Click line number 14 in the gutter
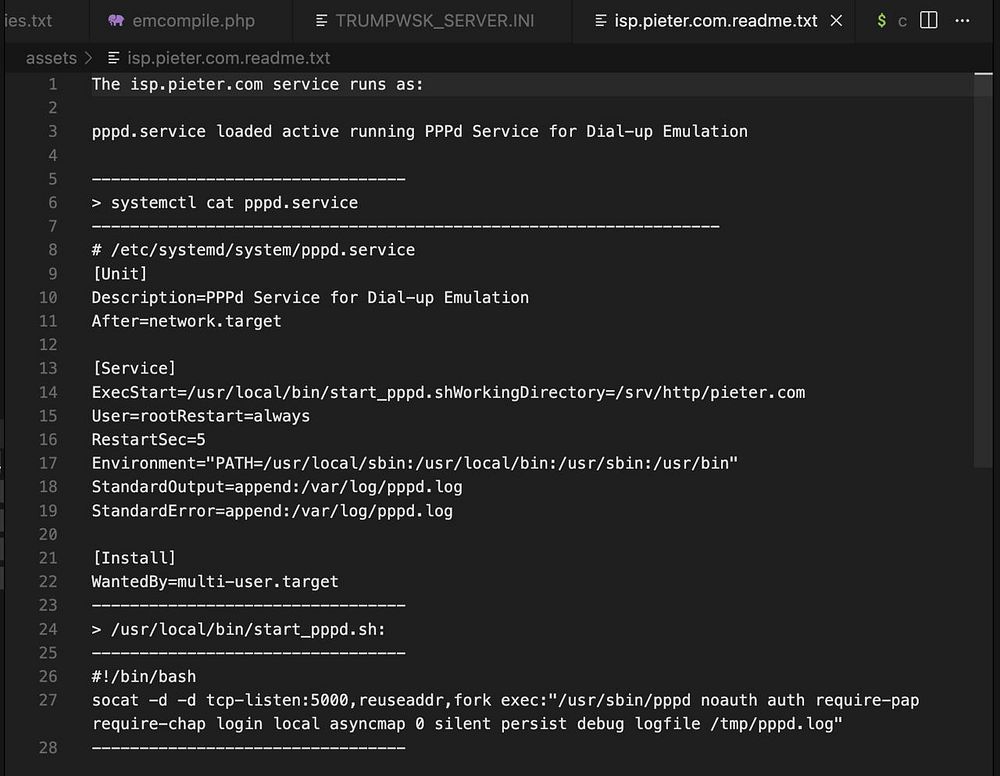Viewport: 1000px width, 776px height. coord(48,392)
